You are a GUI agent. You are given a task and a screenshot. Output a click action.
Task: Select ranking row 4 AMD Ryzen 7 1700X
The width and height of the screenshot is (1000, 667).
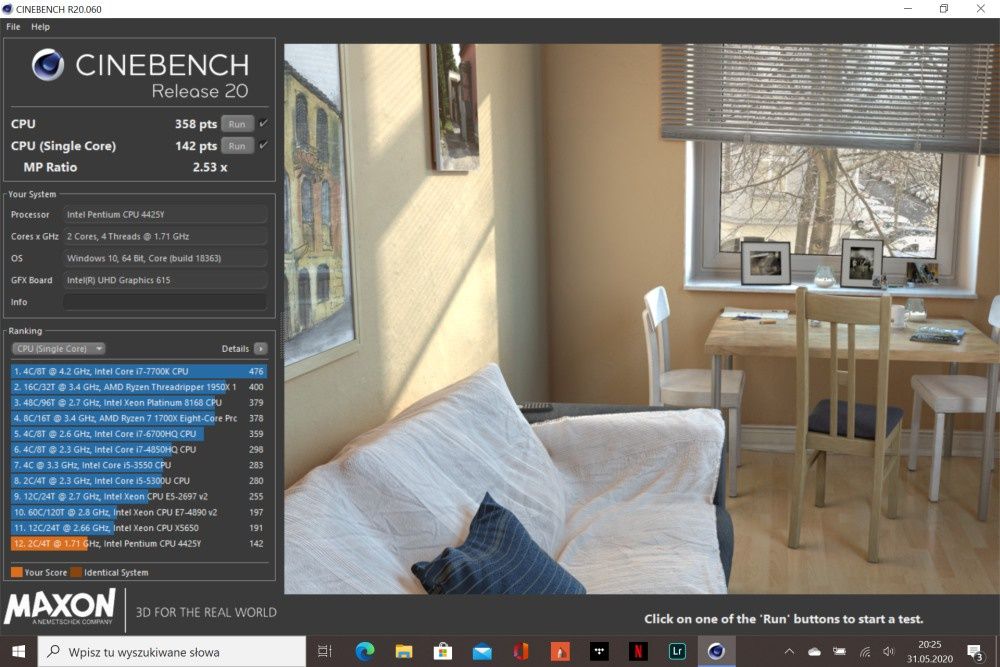(x=138, y=418)
